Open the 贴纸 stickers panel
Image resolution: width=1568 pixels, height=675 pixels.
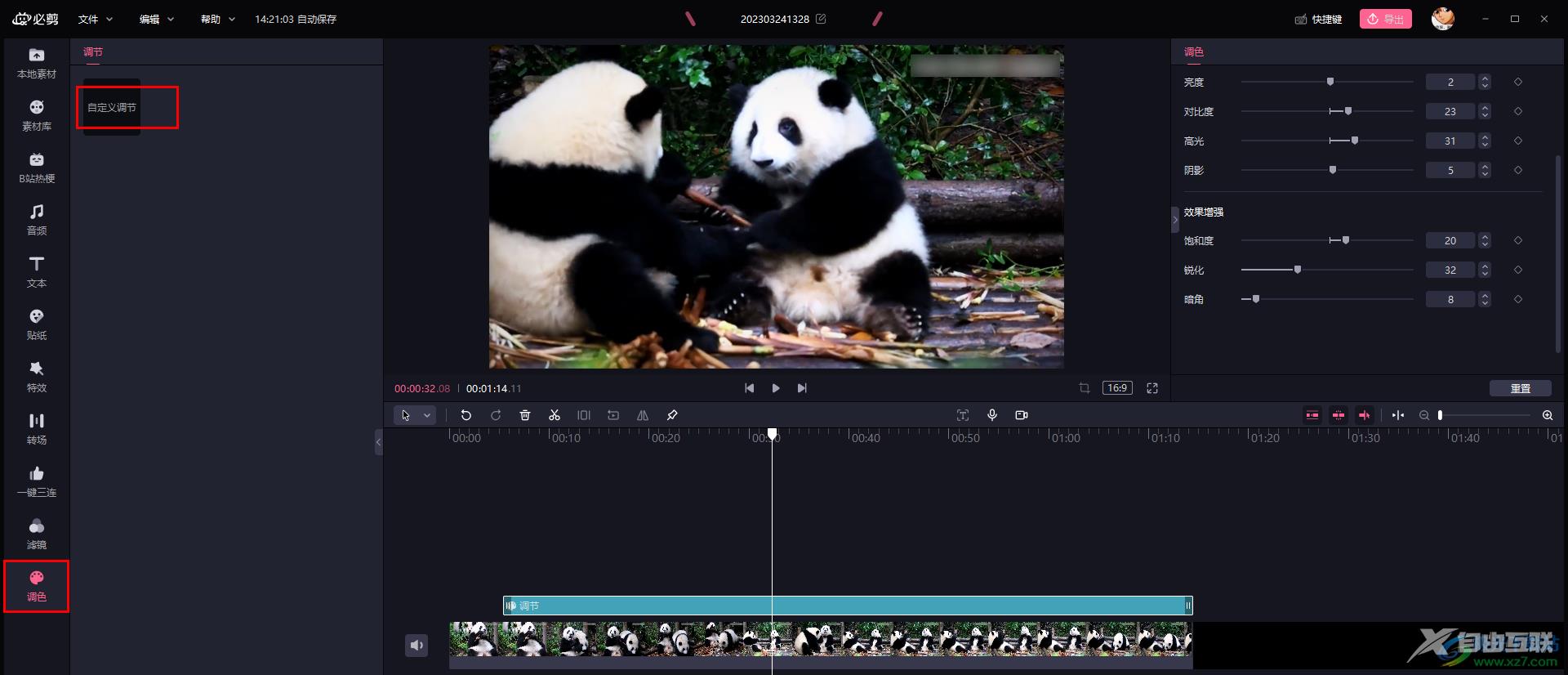click(37, 324)
